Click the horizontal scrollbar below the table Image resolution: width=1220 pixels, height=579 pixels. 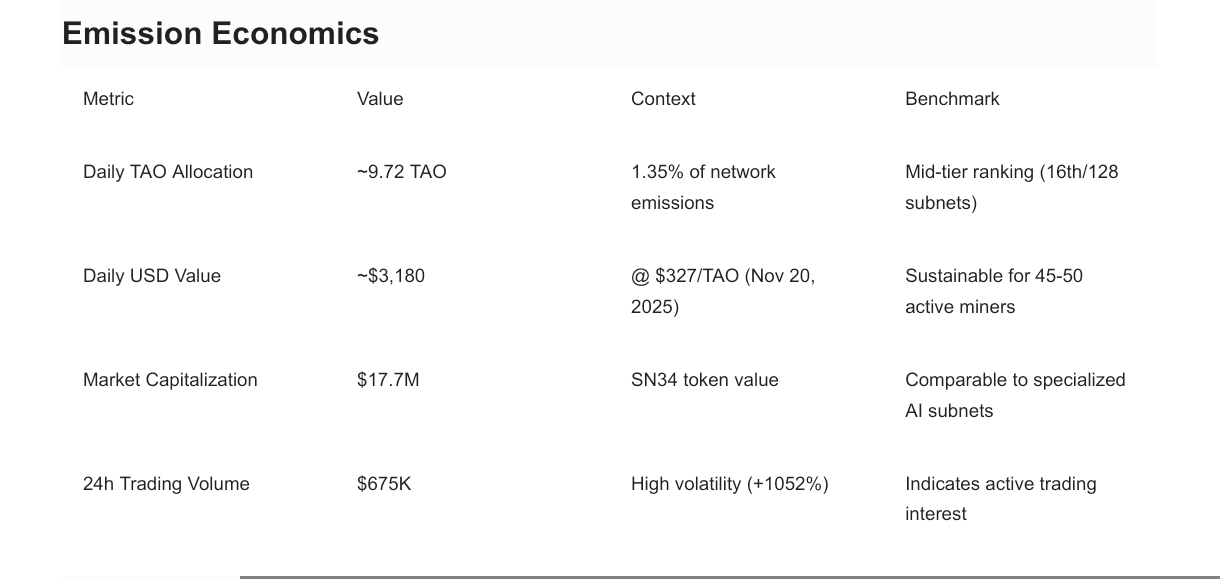728,576
